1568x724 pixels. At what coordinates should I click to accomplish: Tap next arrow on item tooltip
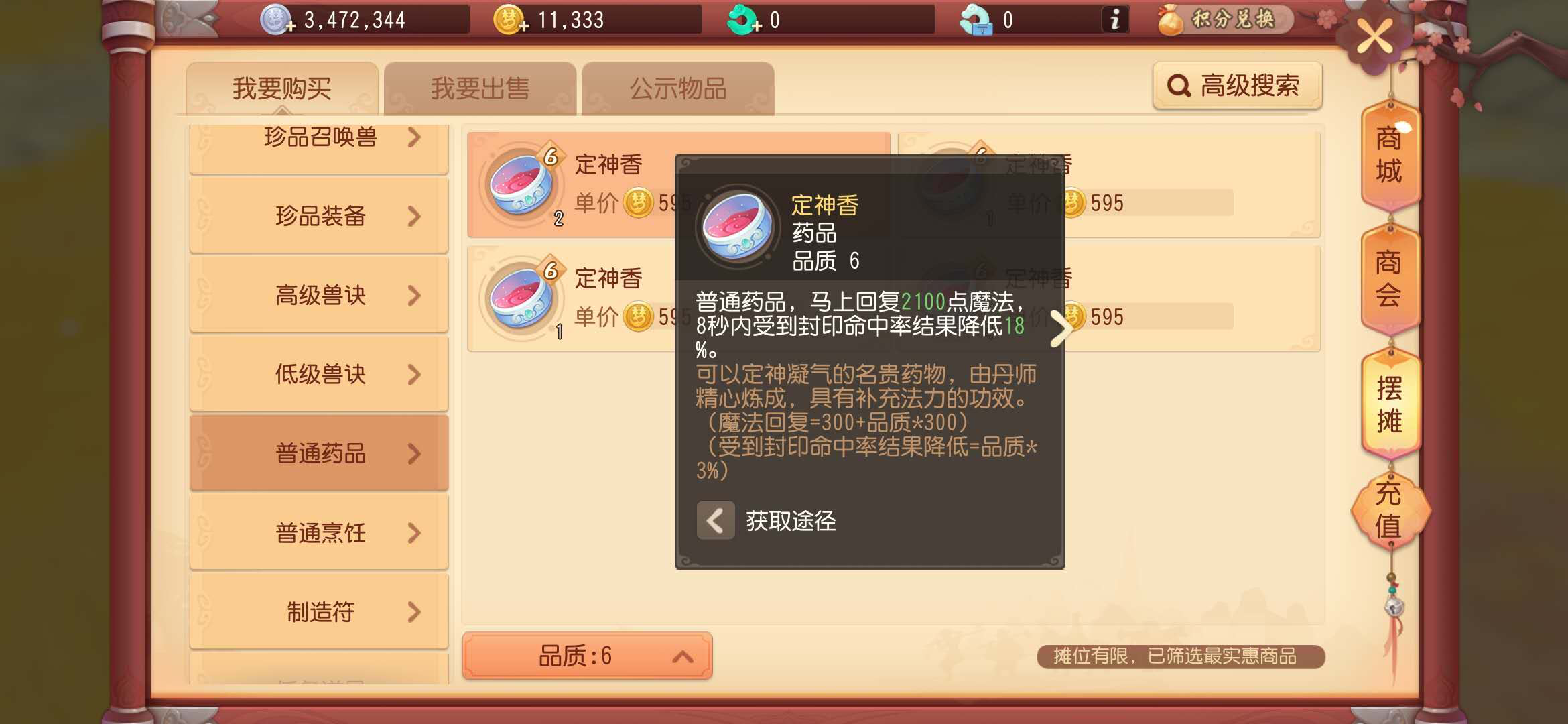pos(1061,328)
